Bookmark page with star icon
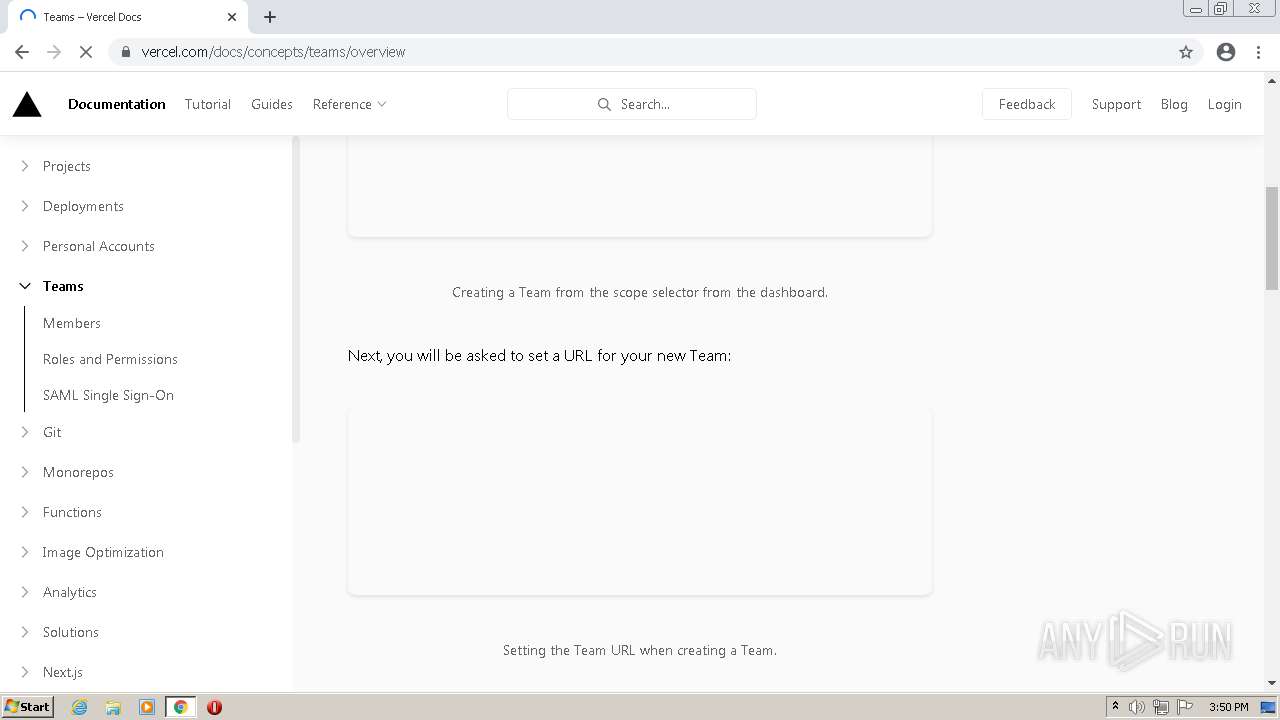The height and width of the screenshot is (720, 1280). (1186, 52)
